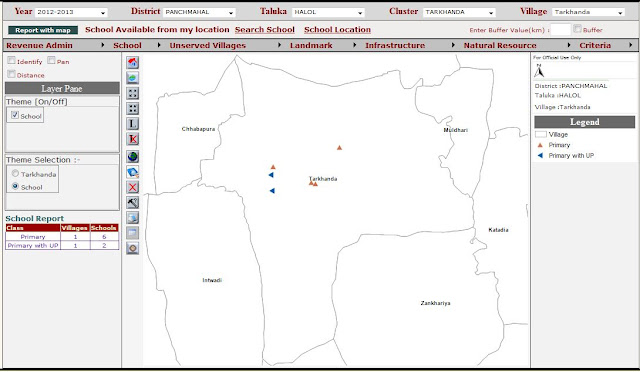
Task: Click the zoom-out inward arrows tool
Action: pyautogui.click(x=133, y=108)
